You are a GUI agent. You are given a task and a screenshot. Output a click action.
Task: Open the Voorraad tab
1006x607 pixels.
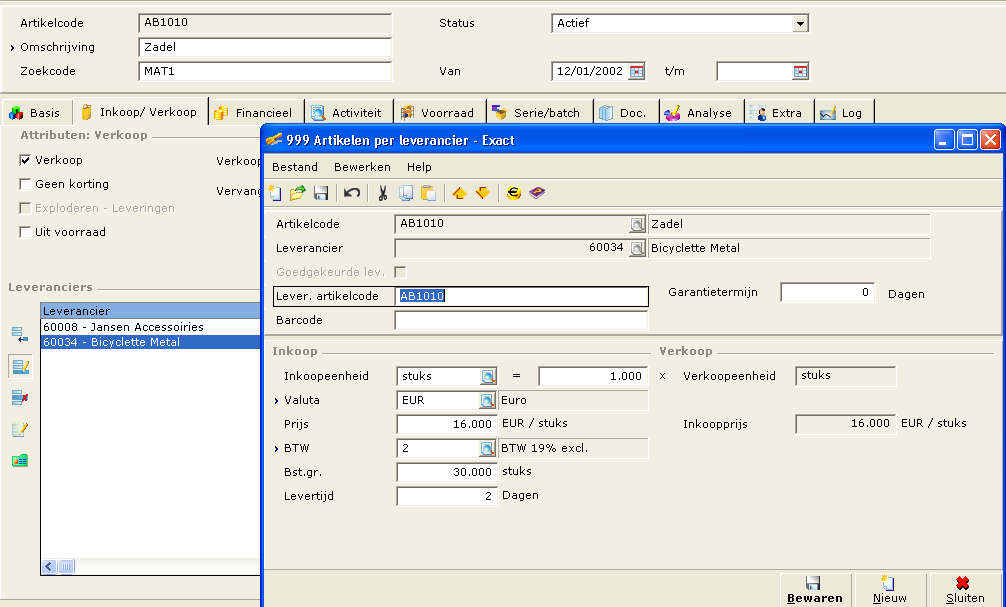pos(438,112)
